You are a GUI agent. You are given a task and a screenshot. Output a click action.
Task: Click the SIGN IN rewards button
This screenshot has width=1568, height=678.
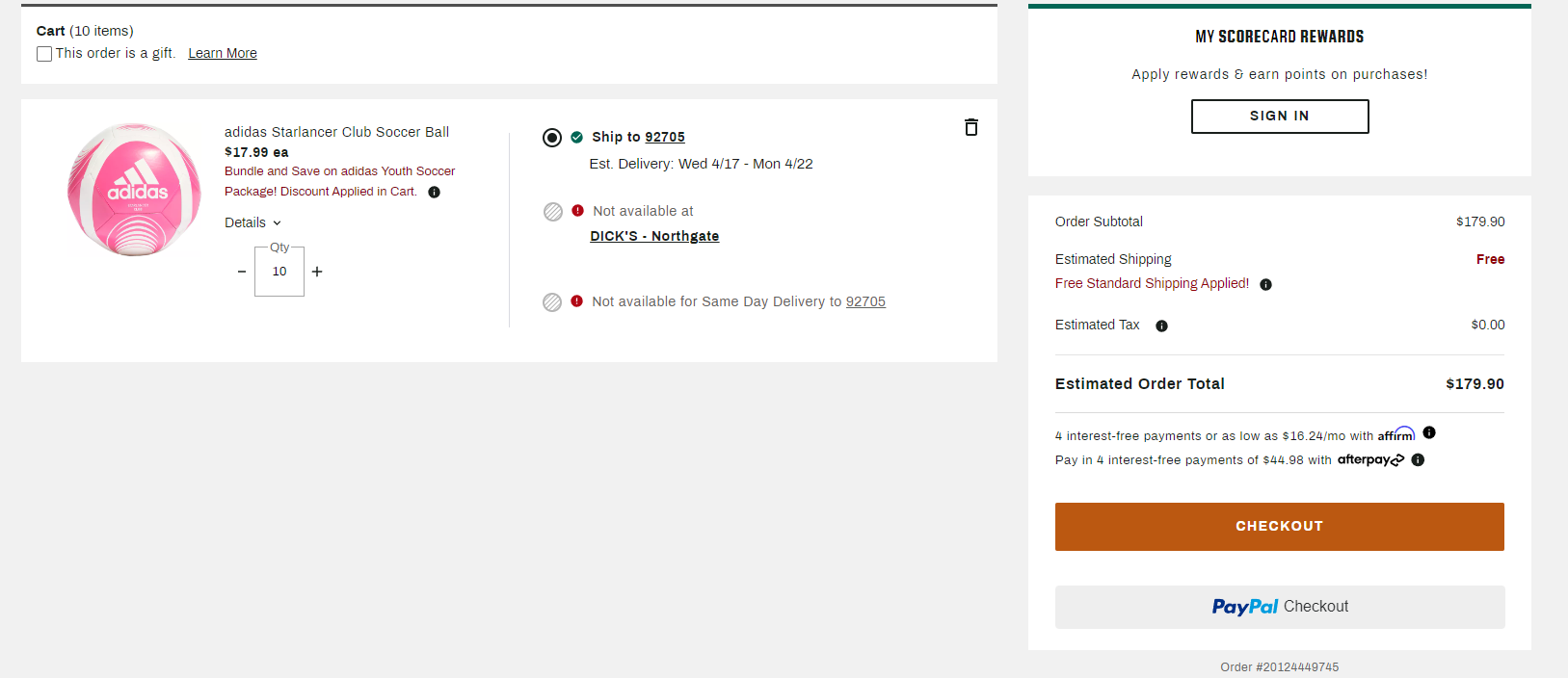click(x=1280, y=117)
